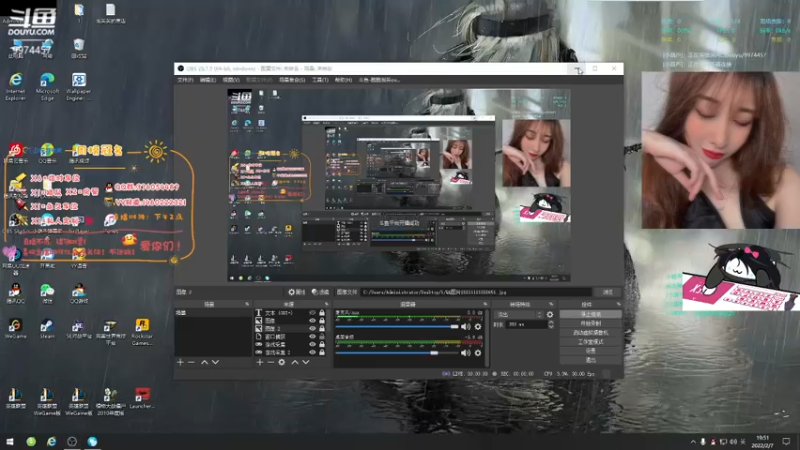Unlock the 文本 (GDI+) source

(x=322, y=313)
